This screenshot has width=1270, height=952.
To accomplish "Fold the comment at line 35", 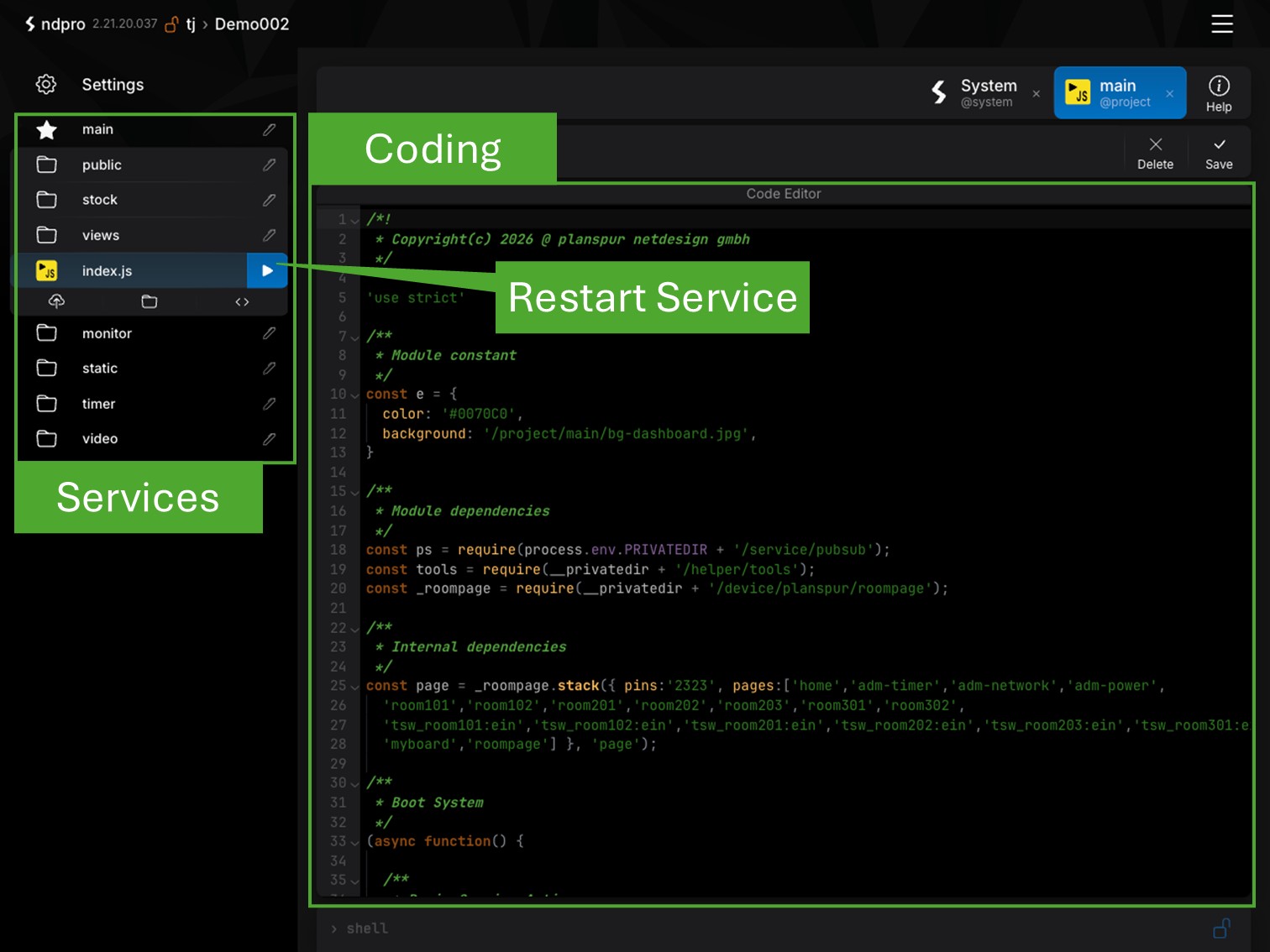I will click(355, 881).
